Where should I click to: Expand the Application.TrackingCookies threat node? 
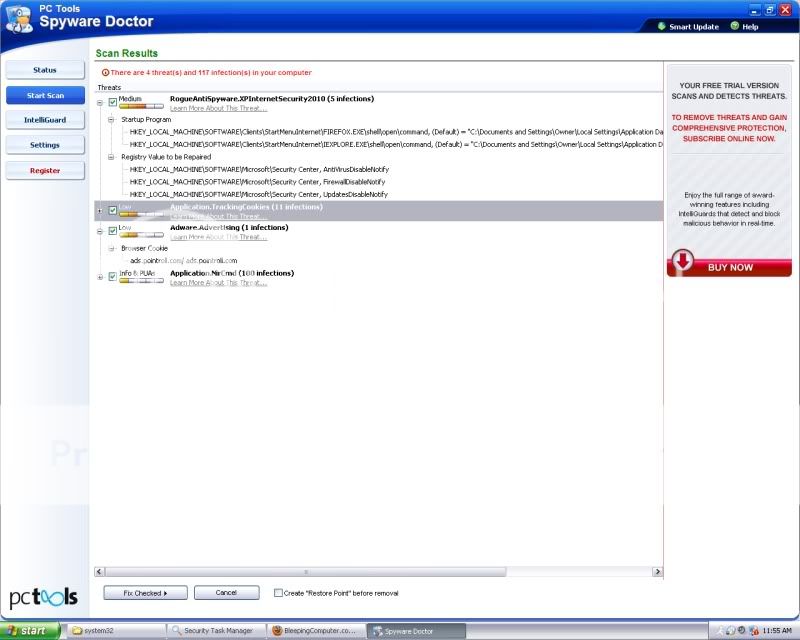click(100, 210)
